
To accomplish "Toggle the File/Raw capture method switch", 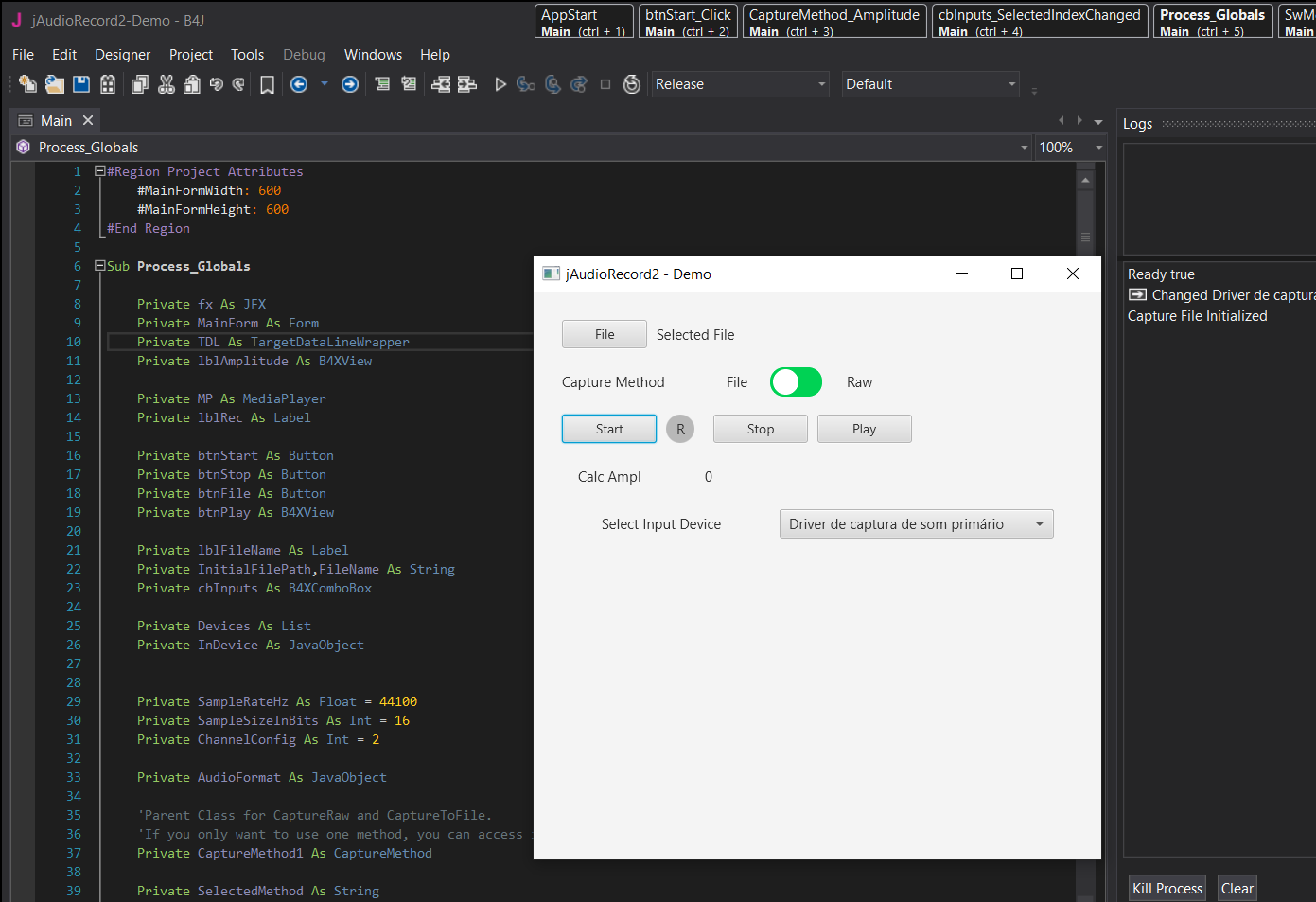I will point(796,382).
